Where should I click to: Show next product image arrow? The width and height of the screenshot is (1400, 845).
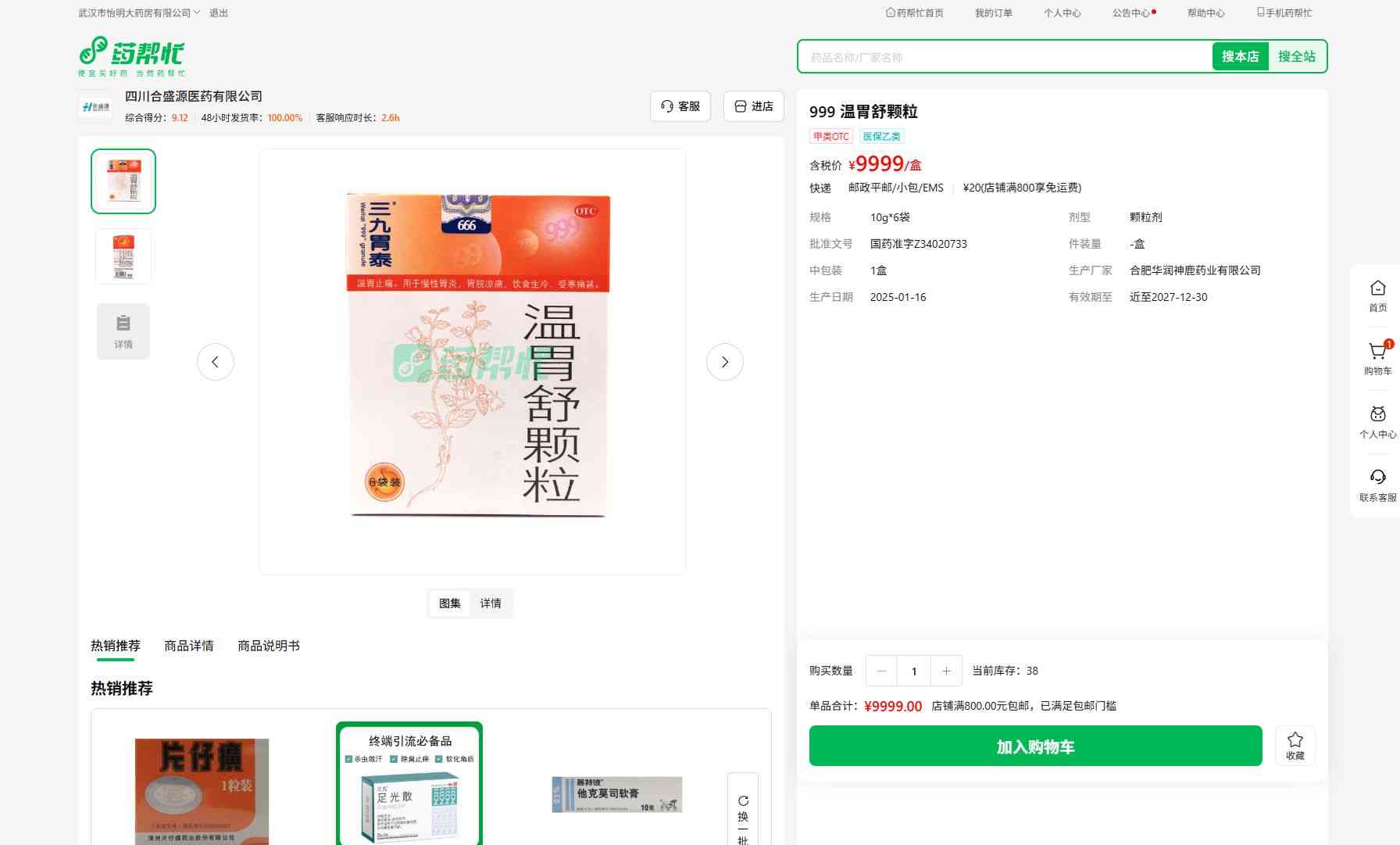point(724,362)
